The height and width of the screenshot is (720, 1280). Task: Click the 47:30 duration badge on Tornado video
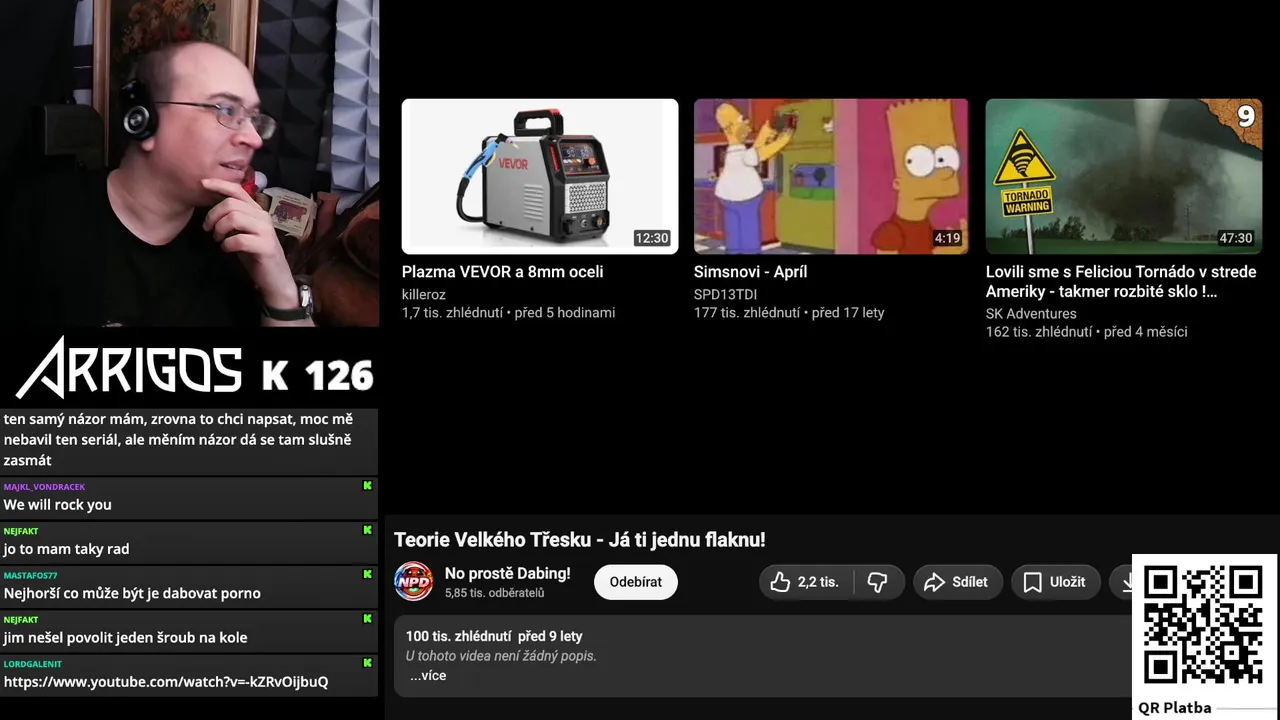click(1236, 238)
